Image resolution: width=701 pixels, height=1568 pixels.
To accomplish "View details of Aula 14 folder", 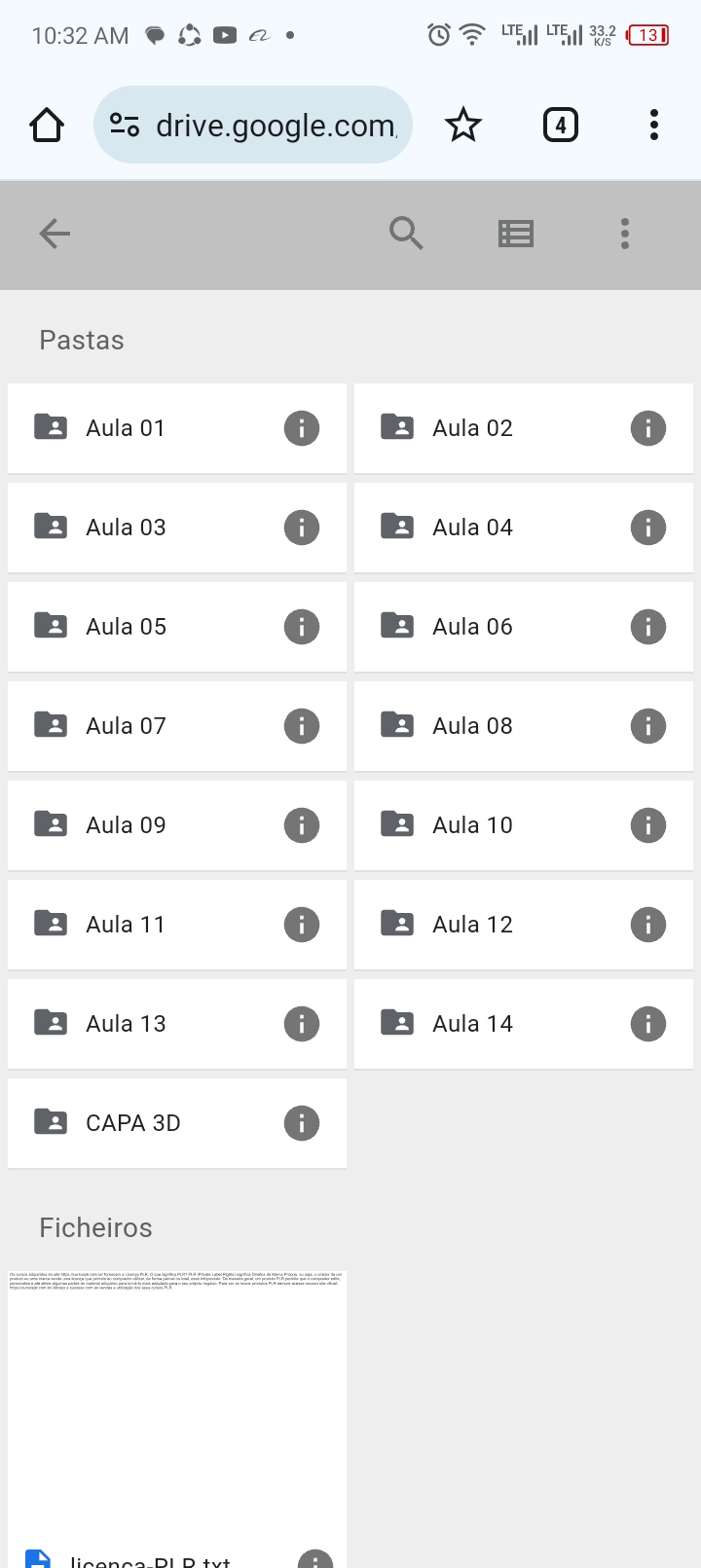I will 648,1024.
